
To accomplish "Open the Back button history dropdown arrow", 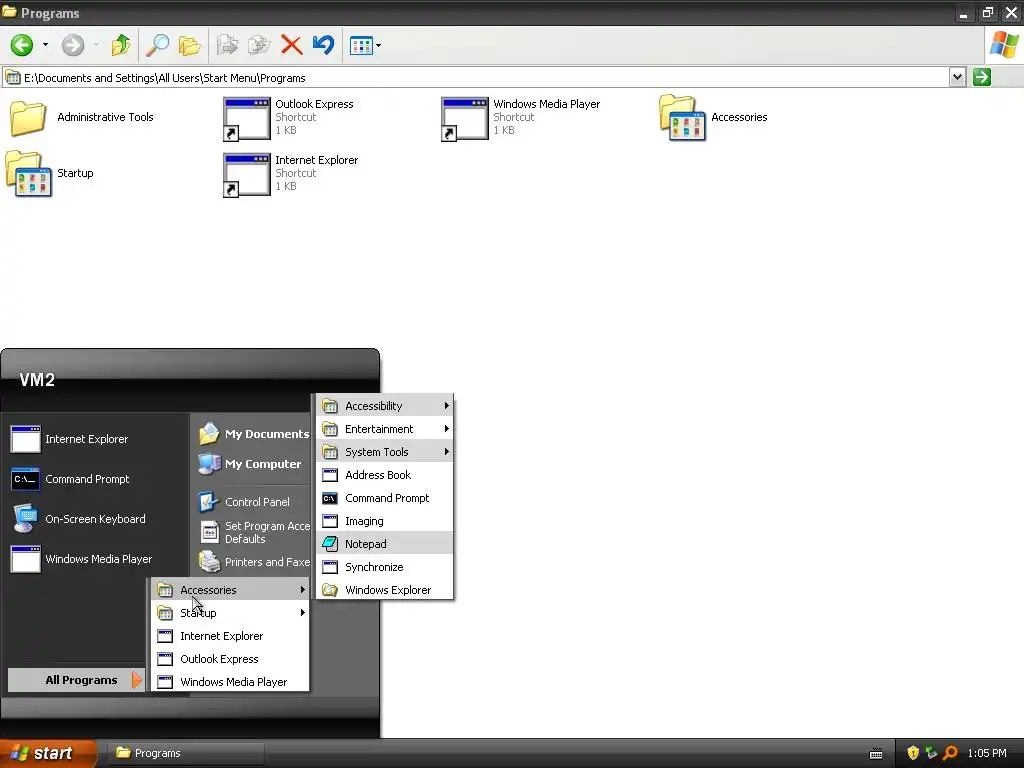I will 45,45.
